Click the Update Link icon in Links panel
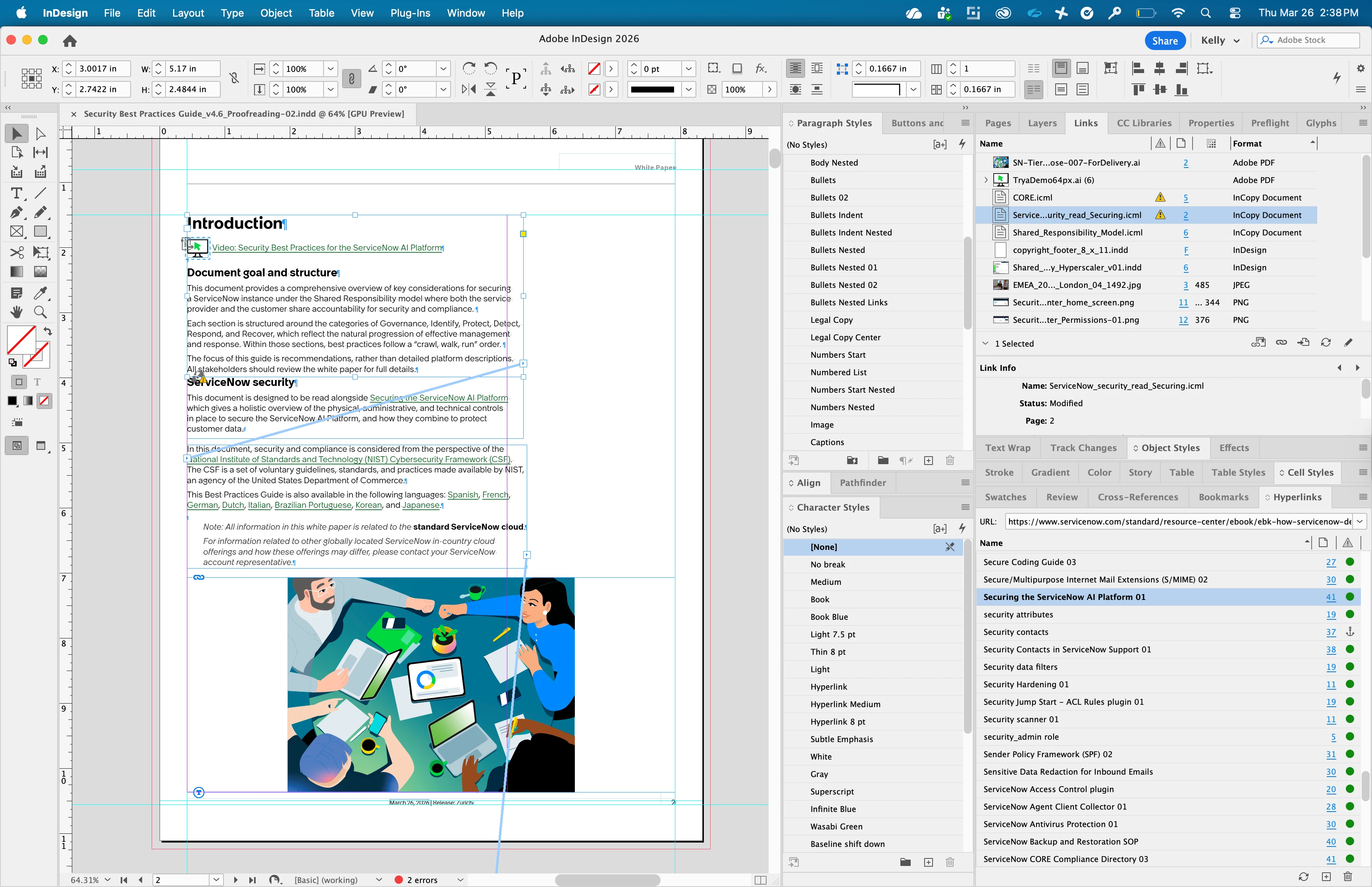This screenshot has width=1372, height=887. (1326, 343)
